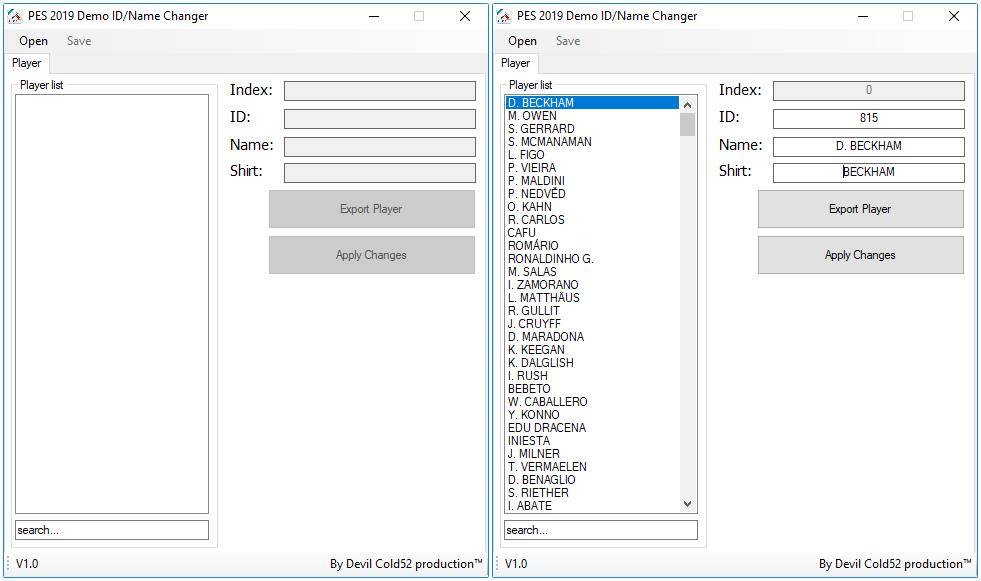
Task: Close the right window
Action: point(953,16)
